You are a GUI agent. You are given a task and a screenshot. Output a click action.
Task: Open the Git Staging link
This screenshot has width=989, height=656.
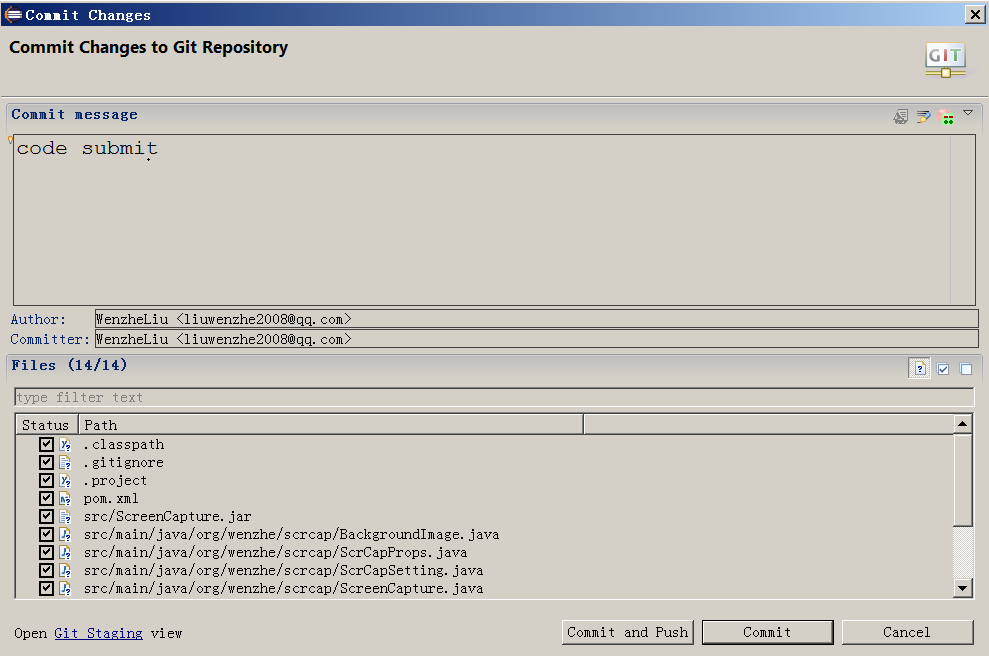click(98, 633)
